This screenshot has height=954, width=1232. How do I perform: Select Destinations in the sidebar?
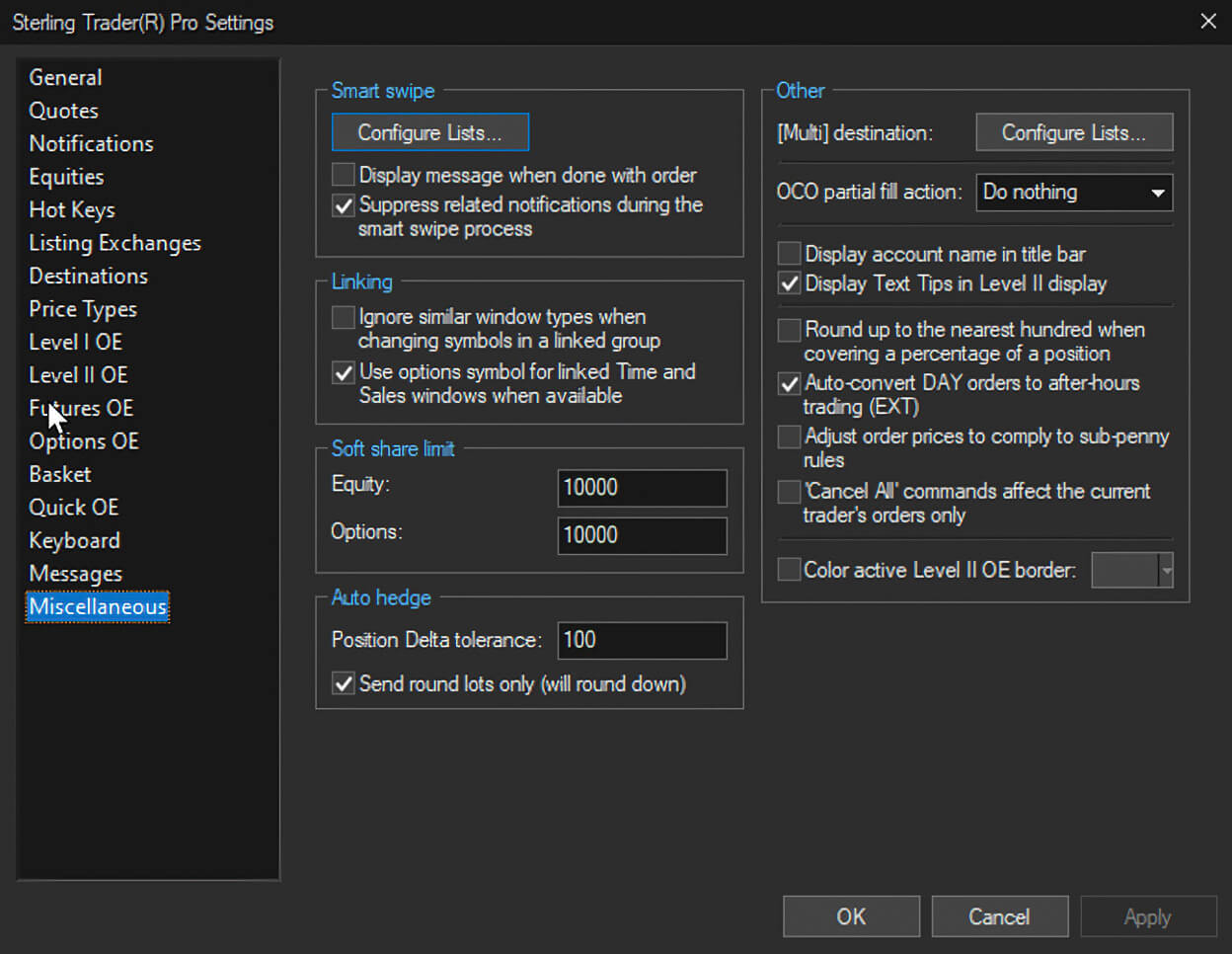(88, 276)
